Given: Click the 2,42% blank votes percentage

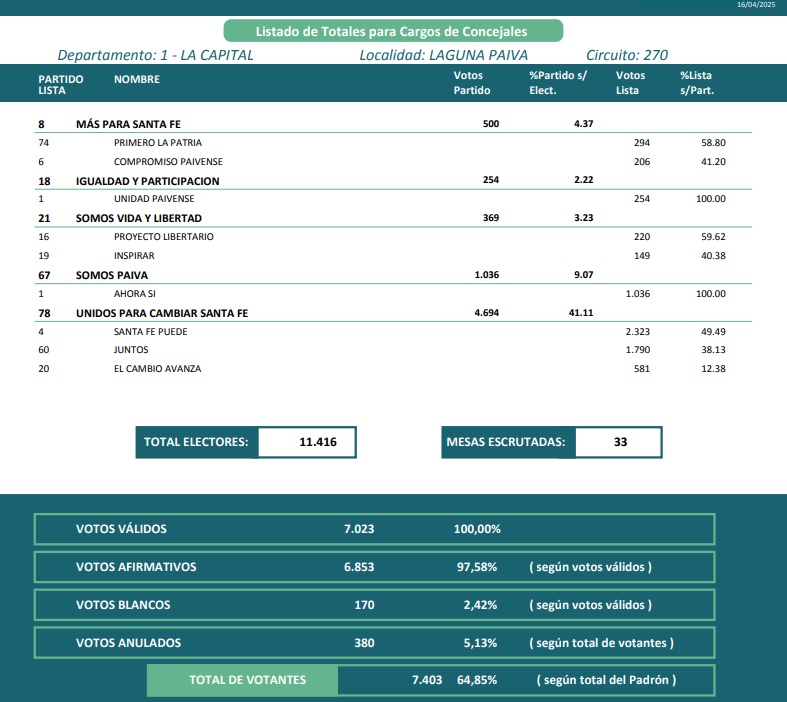Looking at the screenshot, I should point(480,605).
